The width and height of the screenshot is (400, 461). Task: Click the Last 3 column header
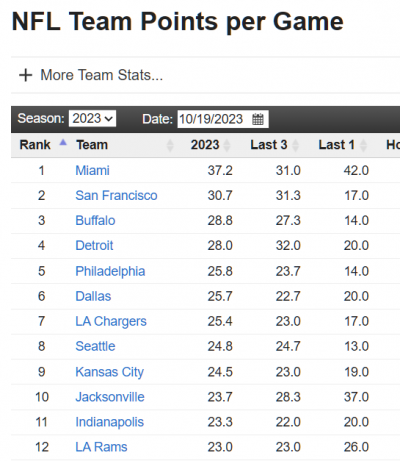pos(269,145)
